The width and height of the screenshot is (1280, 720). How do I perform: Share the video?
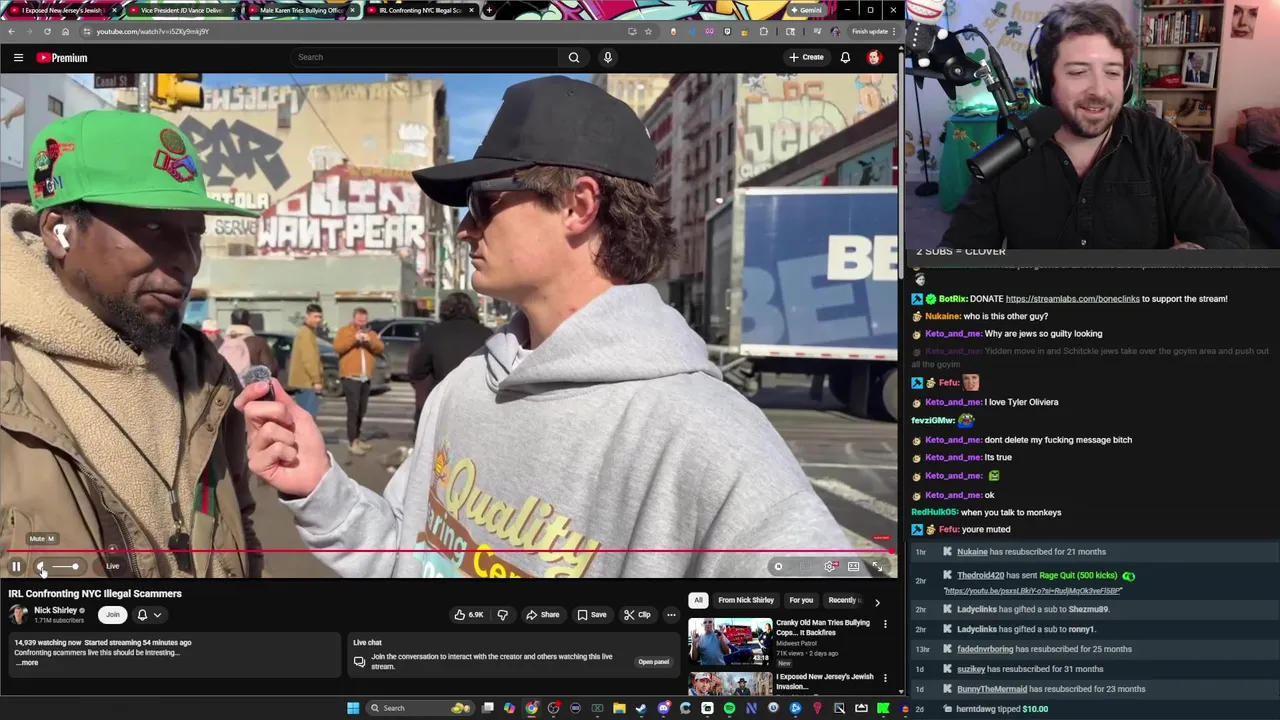pyautogui.click(x=543, y=615)
